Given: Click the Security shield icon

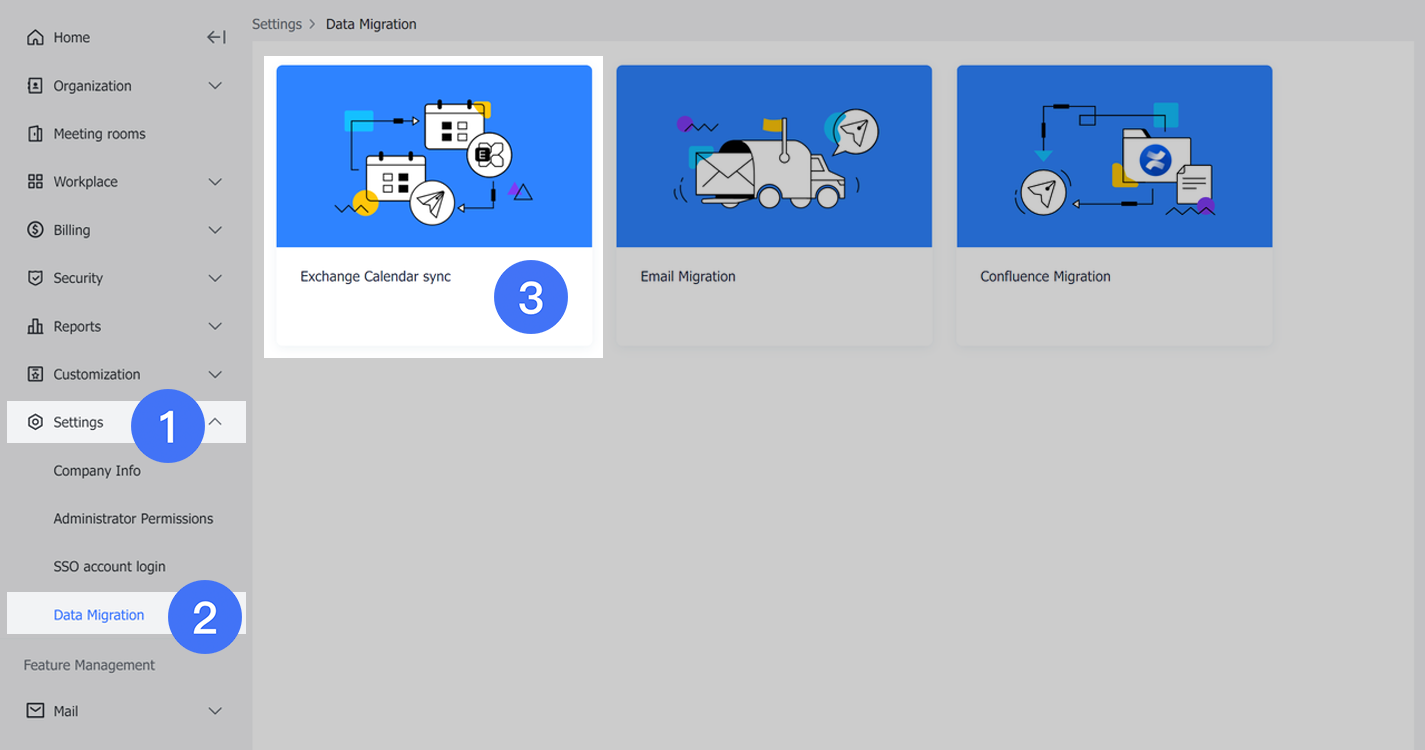Looking at the screenshot, I should tap(35, 278).
